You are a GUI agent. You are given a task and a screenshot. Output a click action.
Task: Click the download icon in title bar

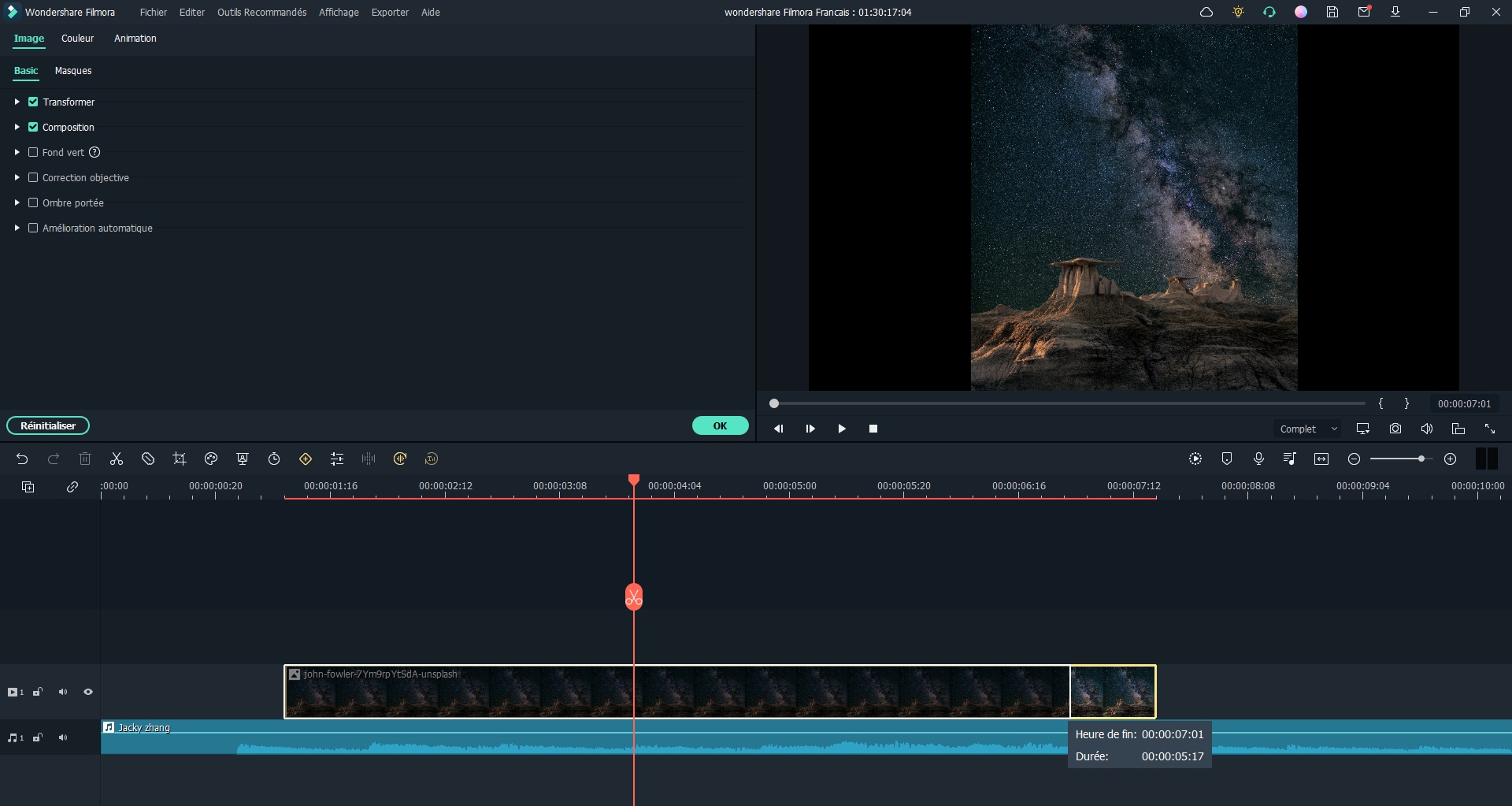[1395, 12]
